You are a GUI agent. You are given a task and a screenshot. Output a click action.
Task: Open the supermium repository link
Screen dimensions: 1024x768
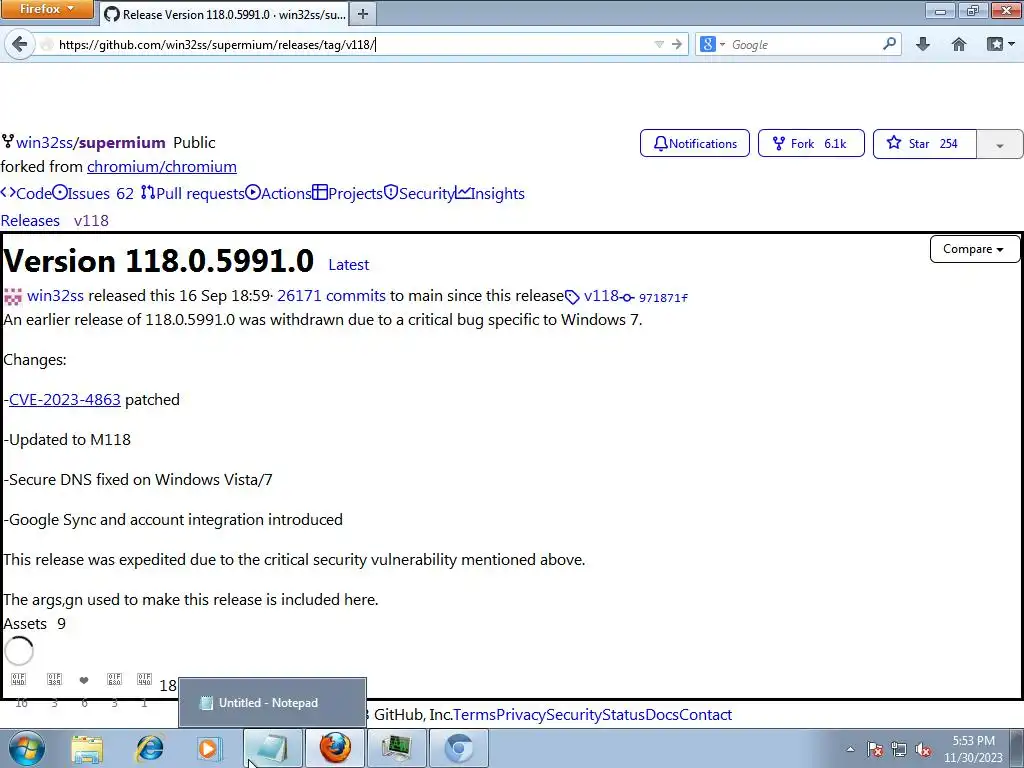click(x=122, y=142)
